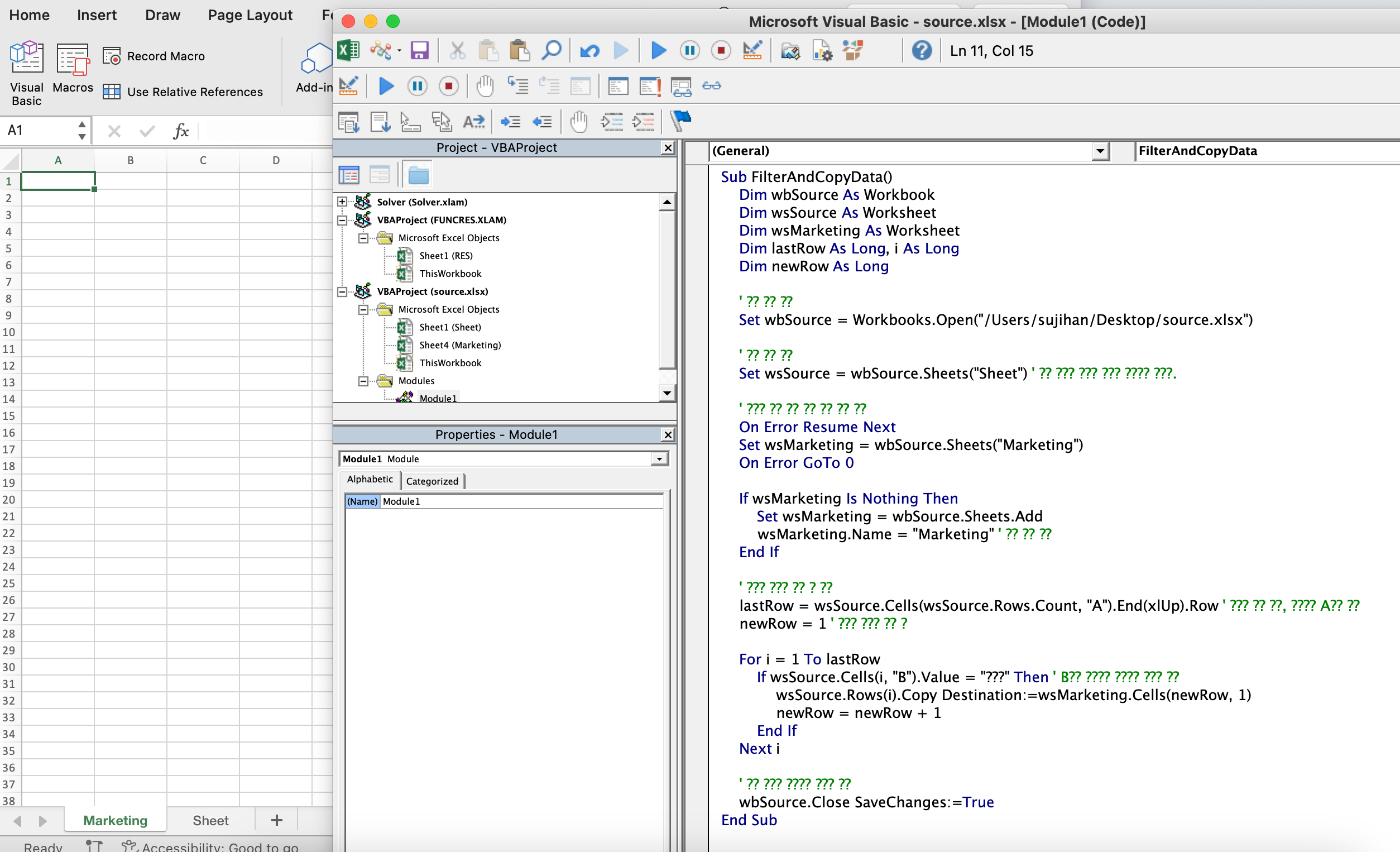Open the Insert ribbon tab in Excel

click(97, 15)
